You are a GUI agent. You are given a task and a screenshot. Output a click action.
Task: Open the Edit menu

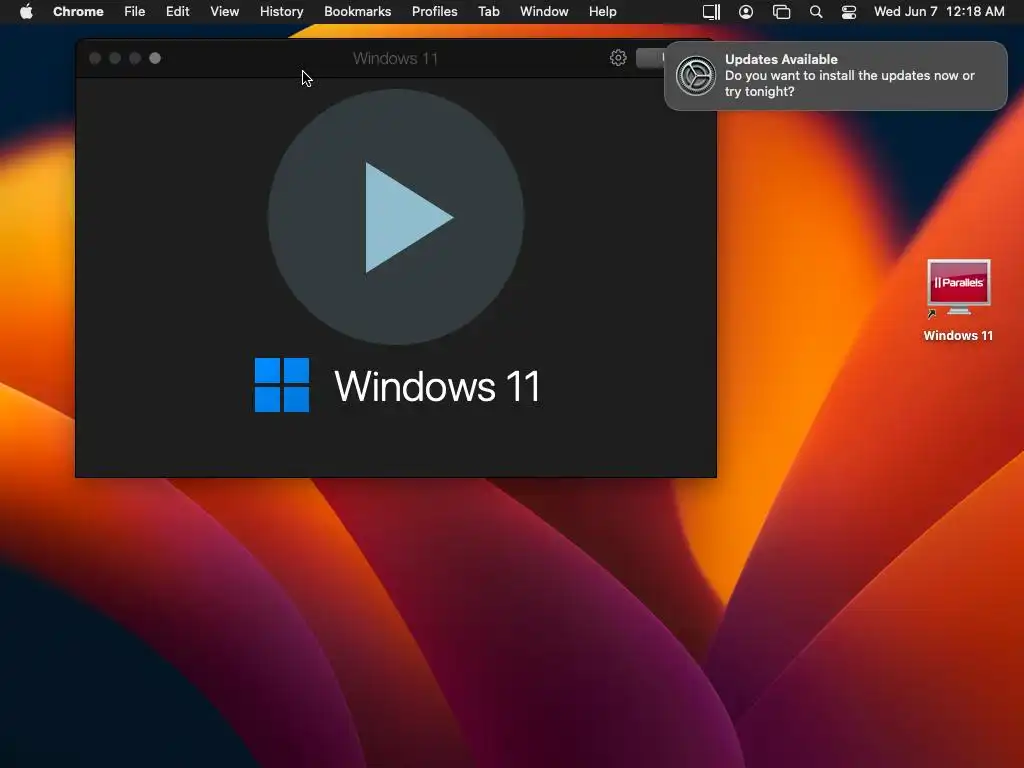178,11
